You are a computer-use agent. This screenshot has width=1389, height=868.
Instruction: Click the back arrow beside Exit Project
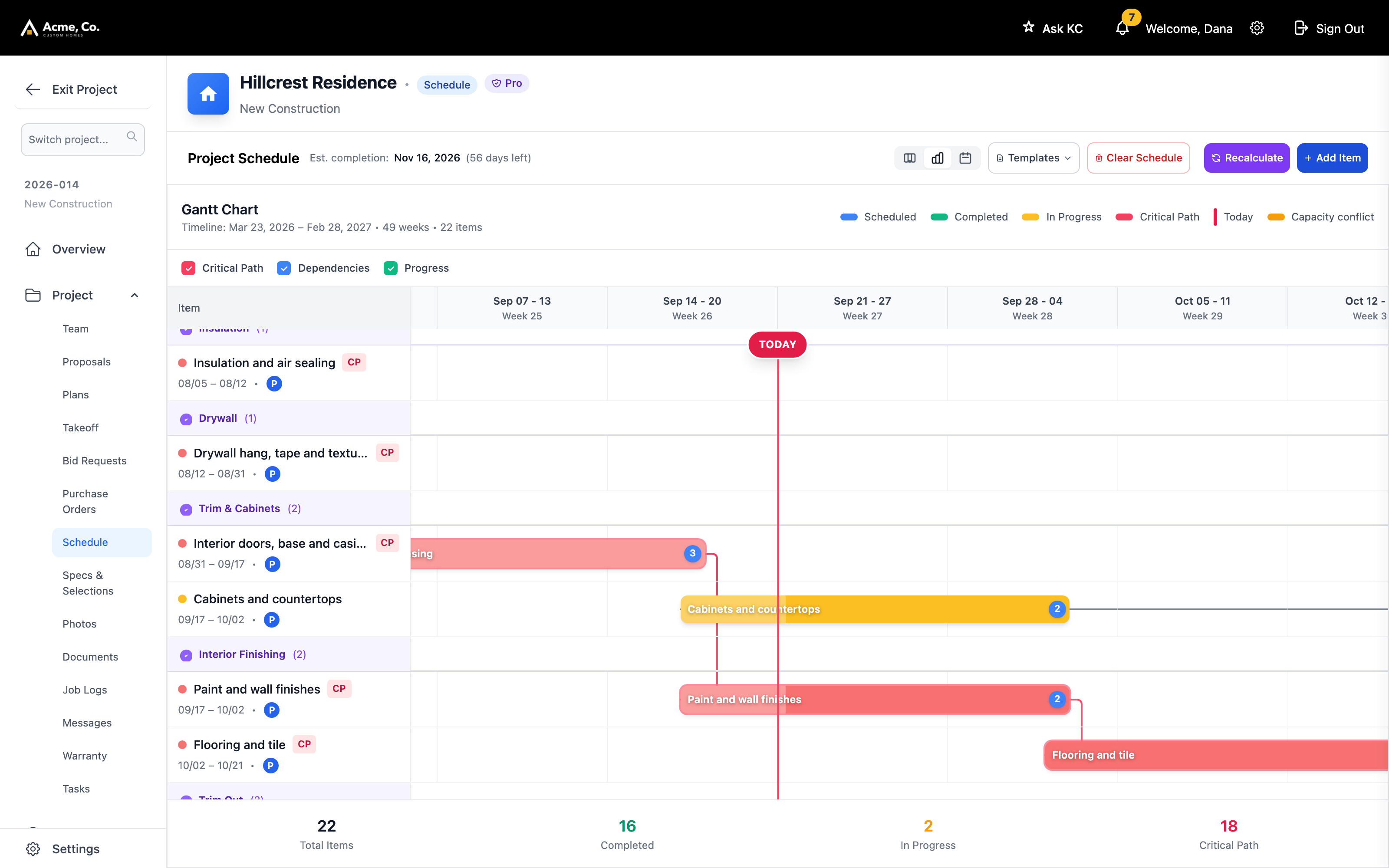[x=33, y=89]
